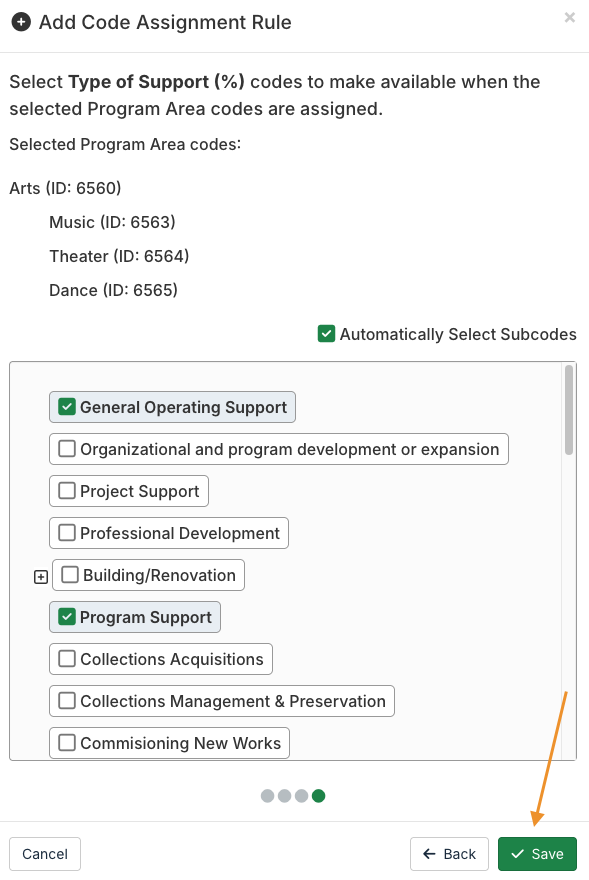This screenshot has width=589, height=880.
Task: Enable Commisioning New Works code
Action: (67, 742)
